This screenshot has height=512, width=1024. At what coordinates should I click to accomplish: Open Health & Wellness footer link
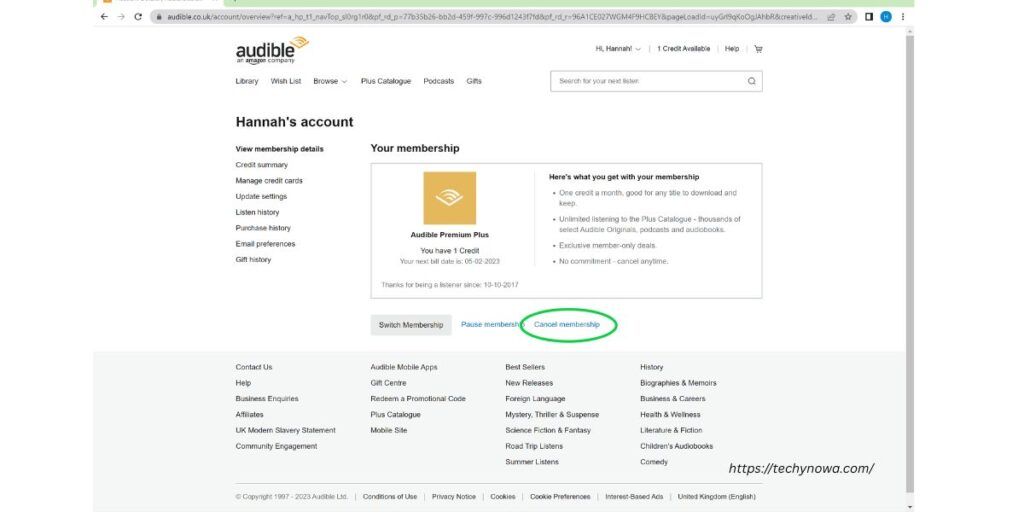(x=670, y=415)
